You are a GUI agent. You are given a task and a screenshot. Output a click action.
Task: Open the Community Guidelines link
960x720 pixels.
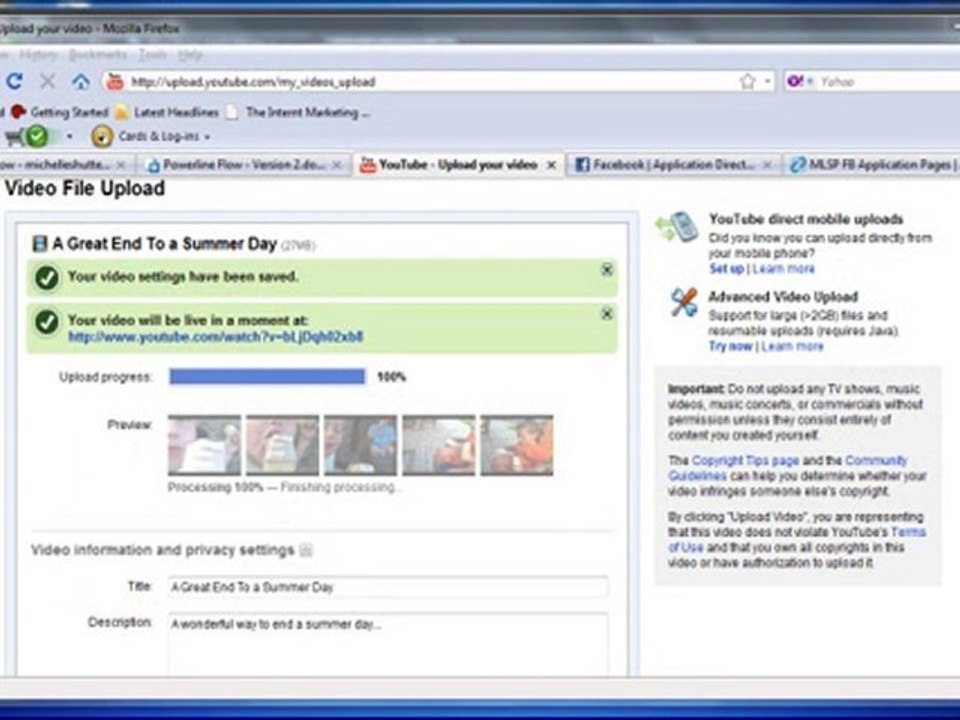click(x=787, y=468)
